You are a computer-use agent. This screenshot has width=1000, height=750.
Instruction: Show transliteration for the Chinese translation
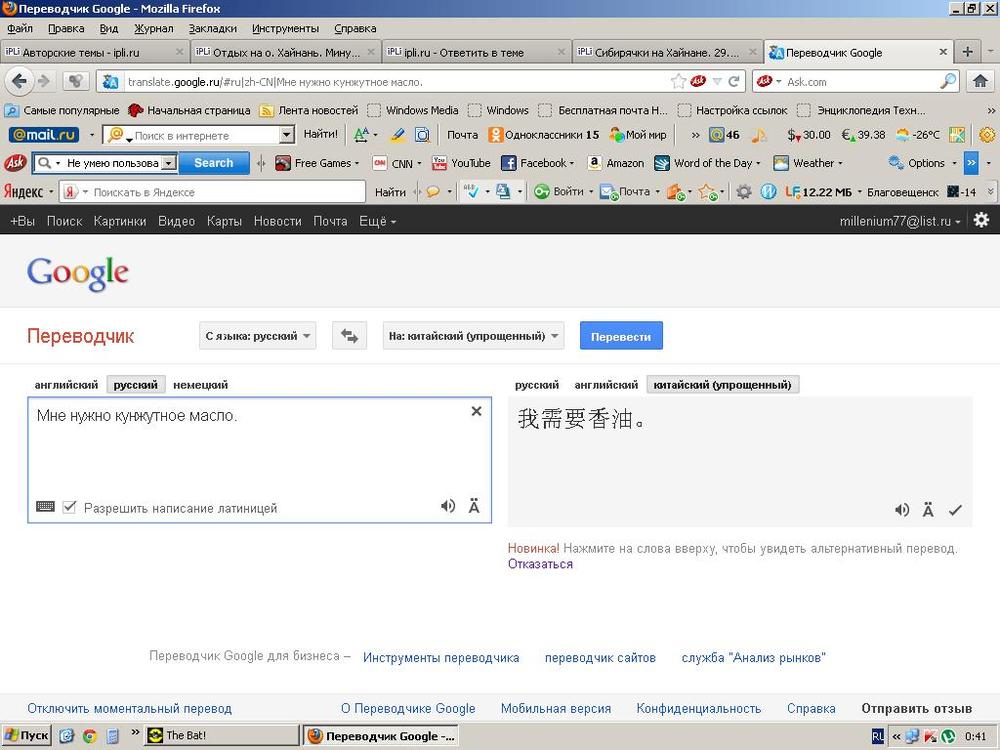[x=928, y=510]
